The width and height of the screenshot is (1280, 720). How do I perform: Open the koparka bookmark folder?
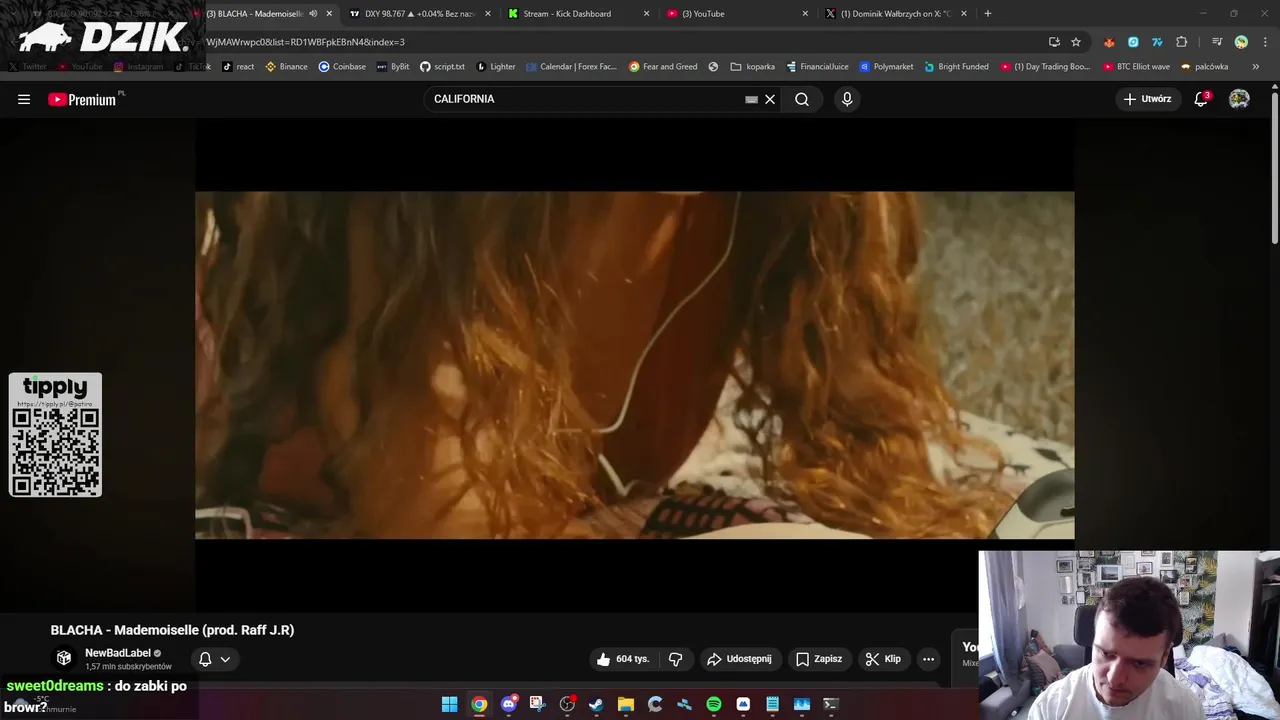753,67
